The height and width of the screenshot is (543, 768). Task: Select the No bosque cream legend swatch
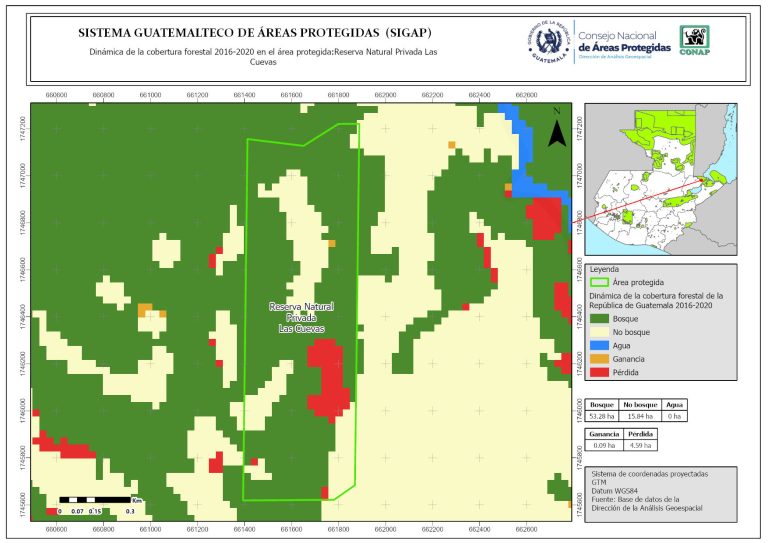(598, 331)
